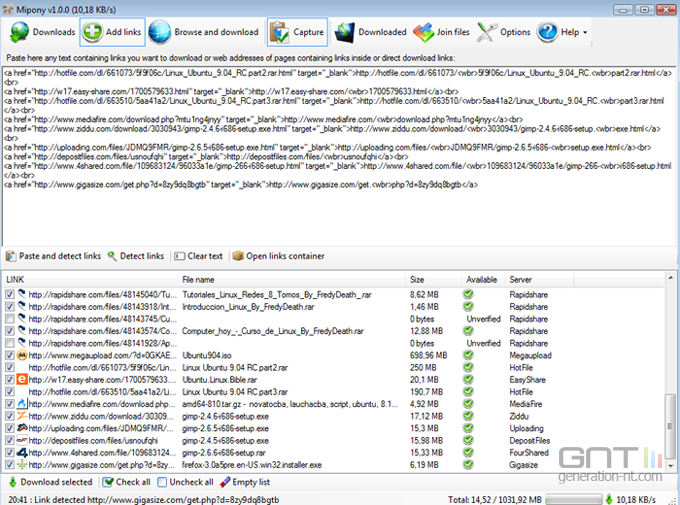Viewport: 680px width, 505px height.
Task: Sort list by File name column header
Action: 292,280
